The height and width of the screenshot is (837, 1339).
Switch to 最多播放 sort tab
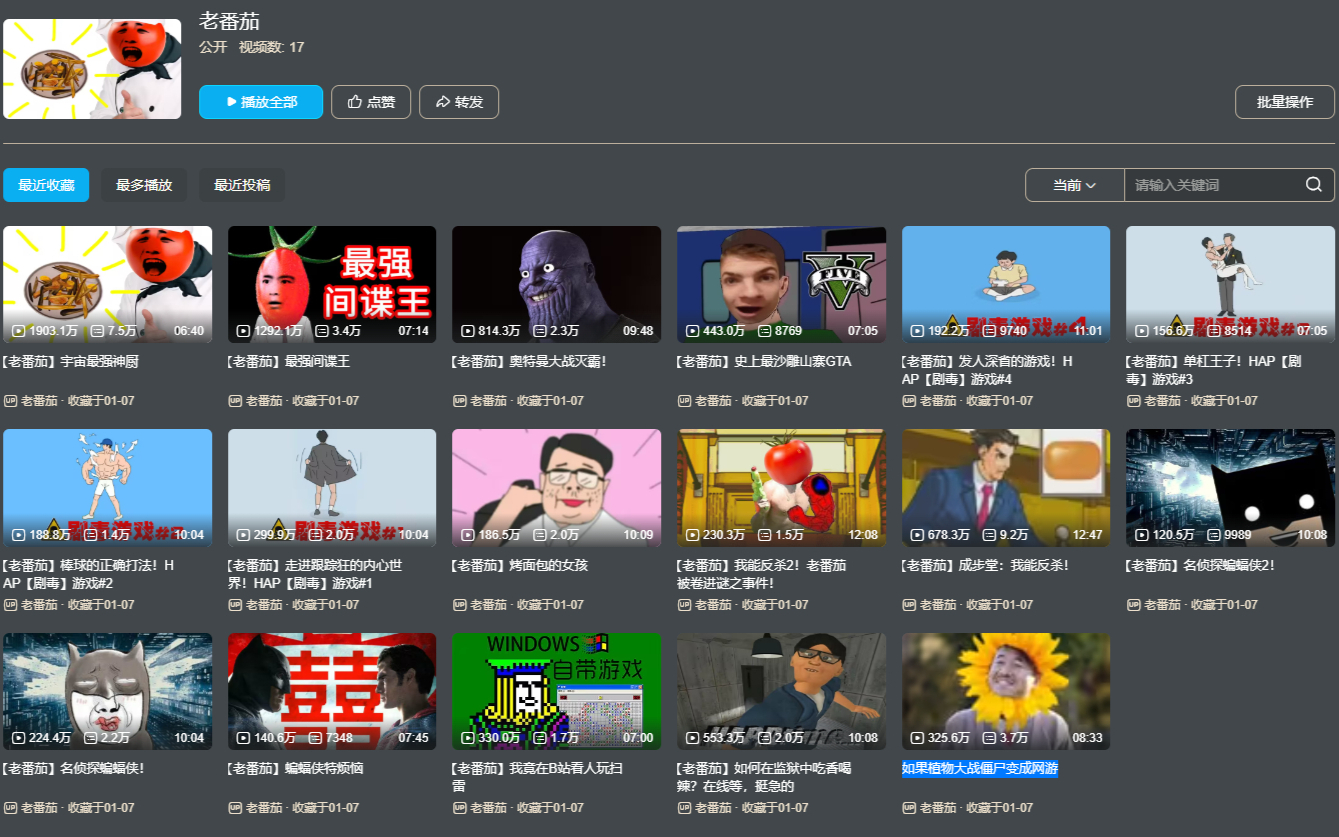pyautogui.click(x=144, y=185)
